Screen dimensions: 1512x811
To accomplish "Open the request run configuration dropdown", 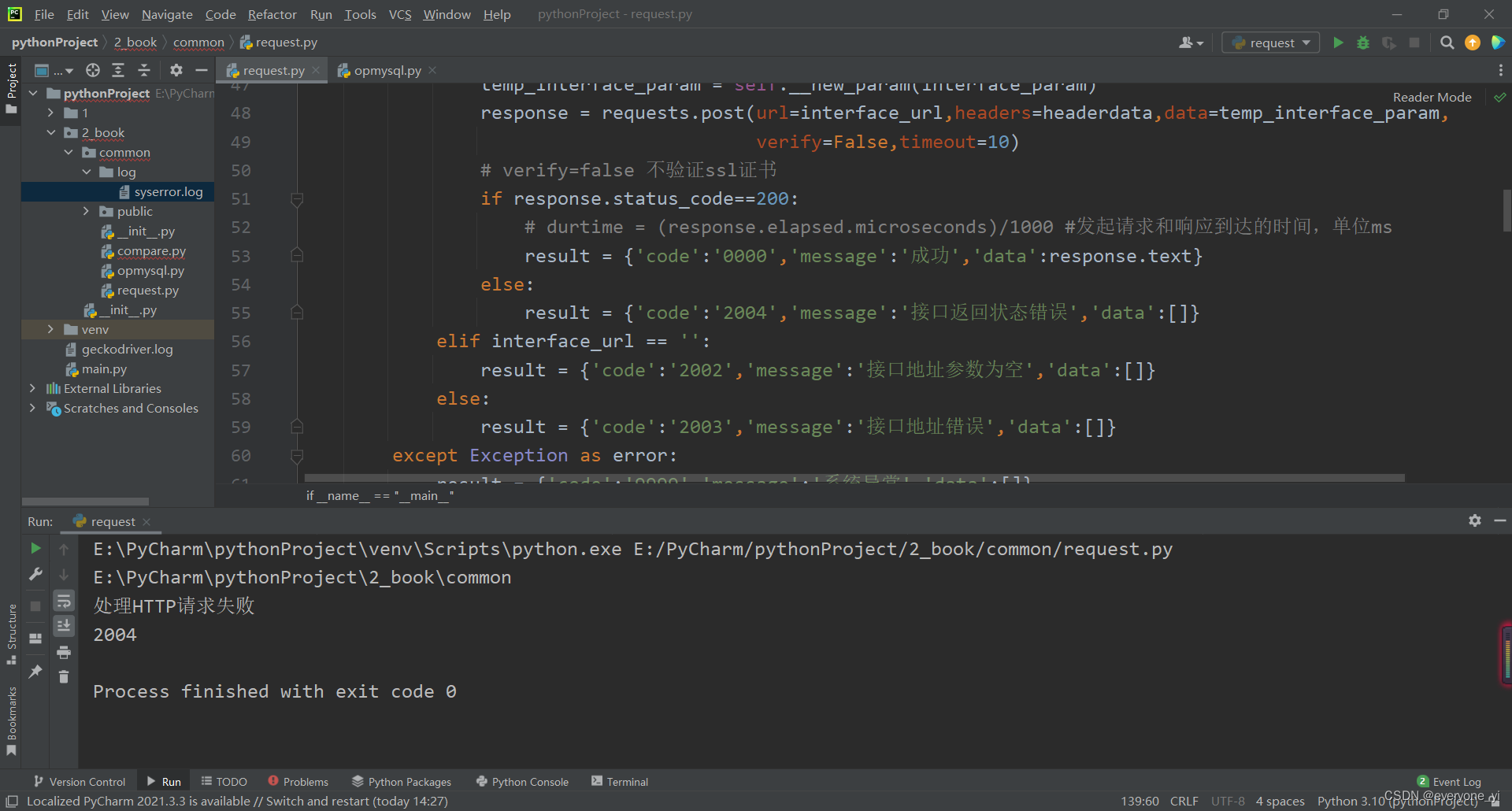I will click(1271, 43).
